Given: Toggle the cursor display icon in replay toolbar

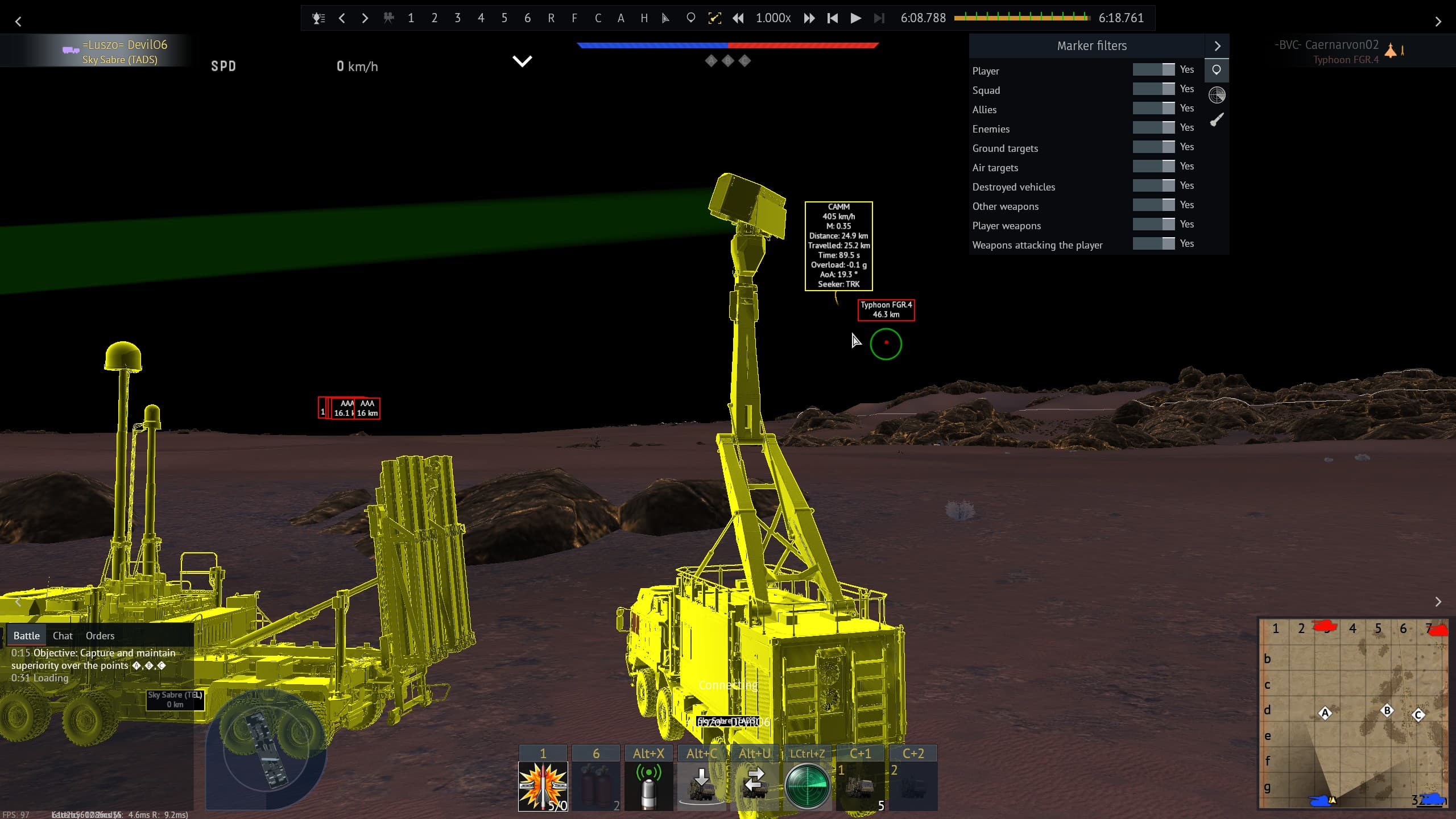Looking at the screenshot, I should point(665,18).
